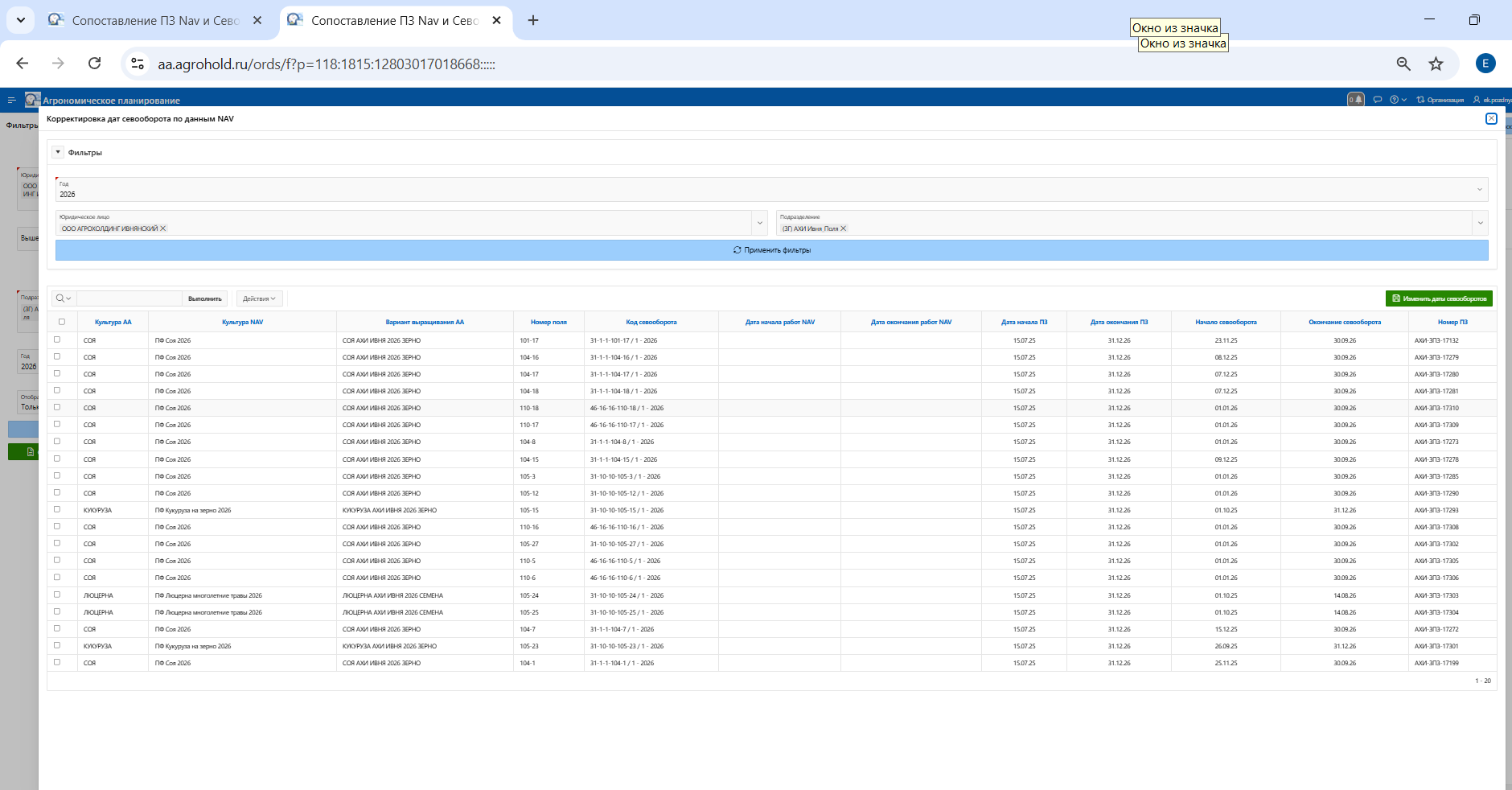Viewport: 1512px width, 790px height.
Task: Remove the ООО АГРОХОЛДИНГ ИВНЯНСКИЙ chip
Action: pyautogui.click(x=163, y=228)
